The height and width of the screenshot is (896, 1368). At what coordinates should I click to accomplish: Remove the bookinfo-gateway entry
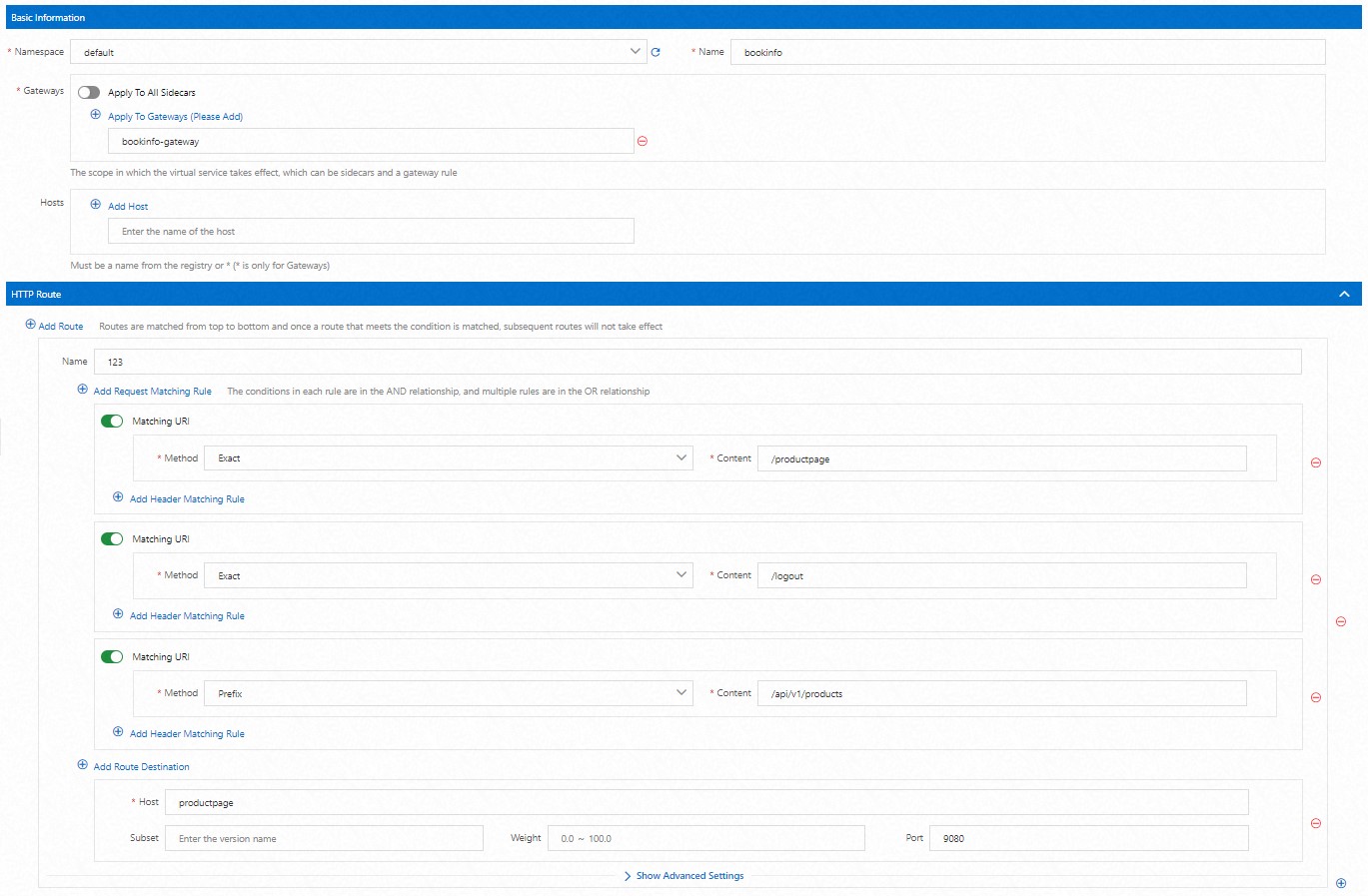point(643,141)
